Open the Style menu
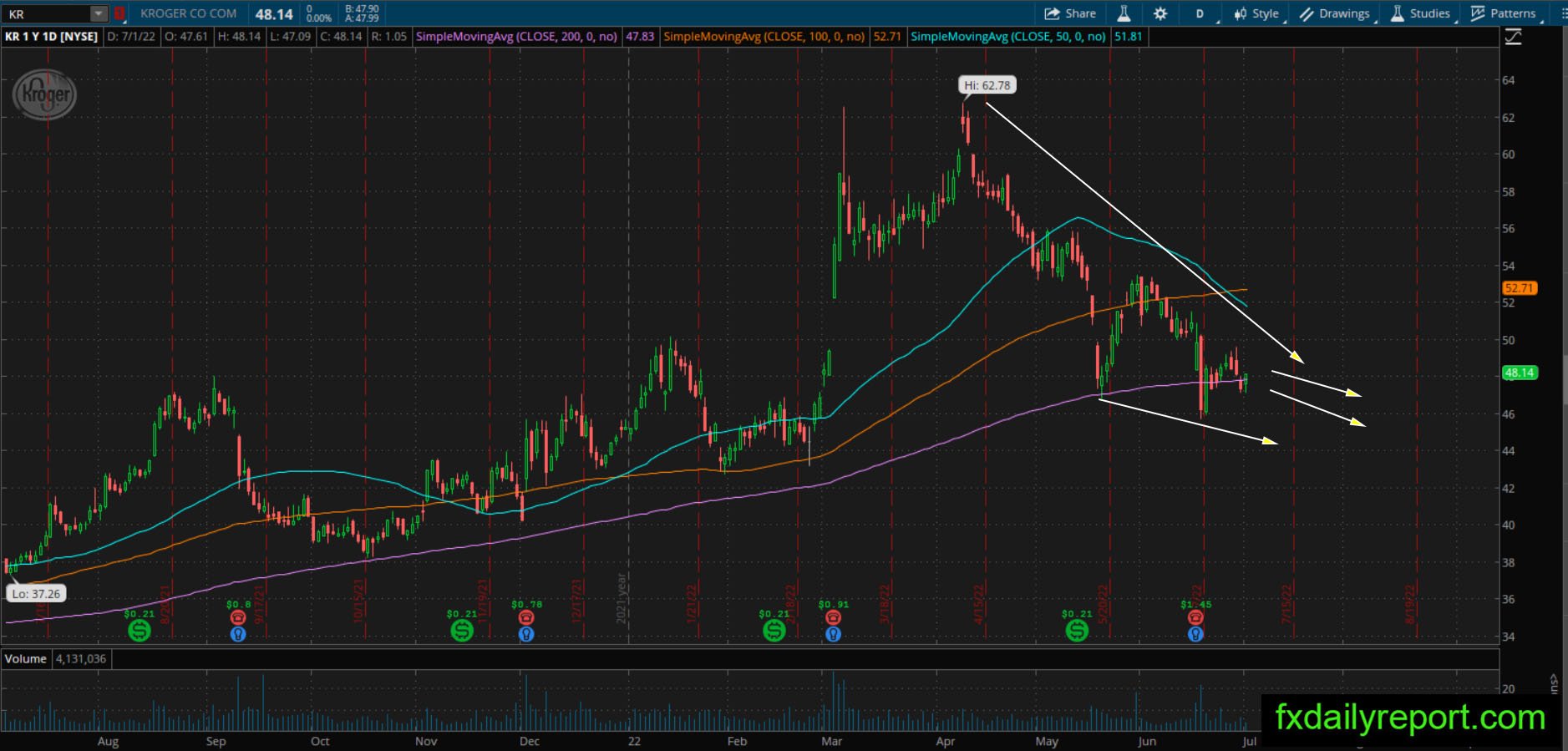The image size is (1568, 751). tap(1256, 13)
